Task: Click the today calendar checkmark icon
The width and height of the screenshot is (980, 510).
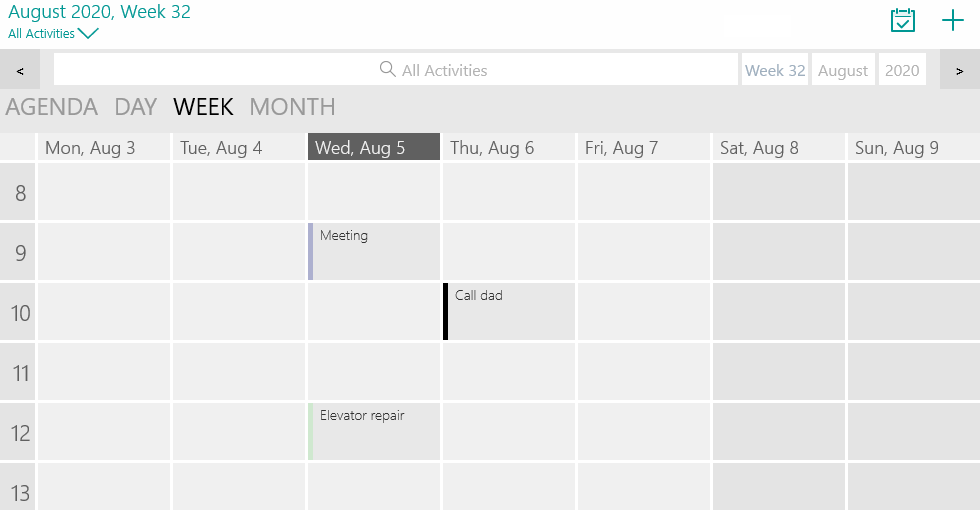Action: point(903,20)
